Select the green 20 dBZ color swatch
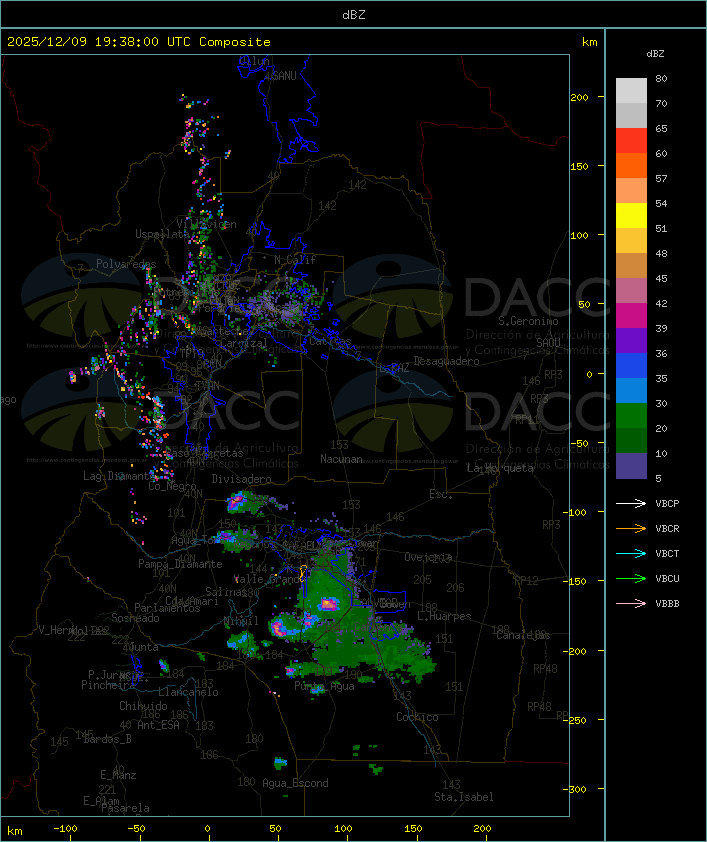This screenshot has height=842, width=707. tap(631, 416)
